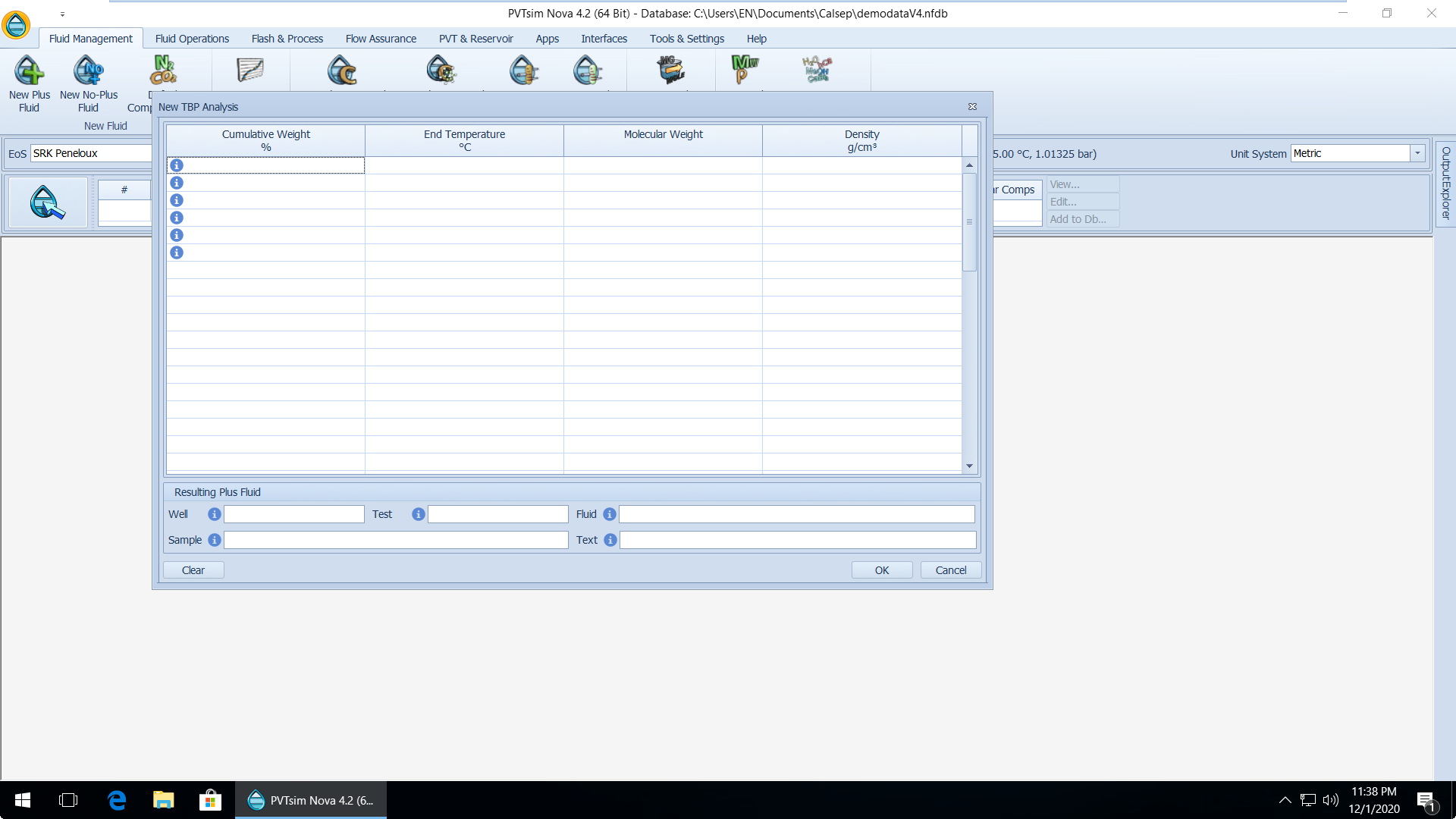Open the Flow Assurance tab

[381, 39]
